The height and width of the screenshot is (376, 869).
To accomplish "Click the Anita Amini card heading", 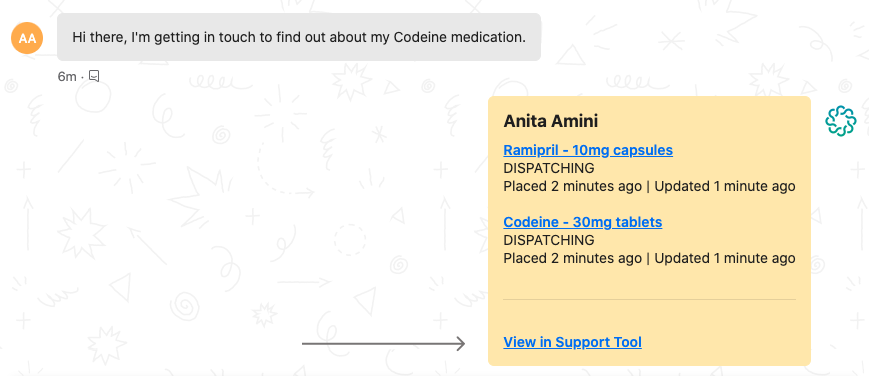I will (550, 121).
